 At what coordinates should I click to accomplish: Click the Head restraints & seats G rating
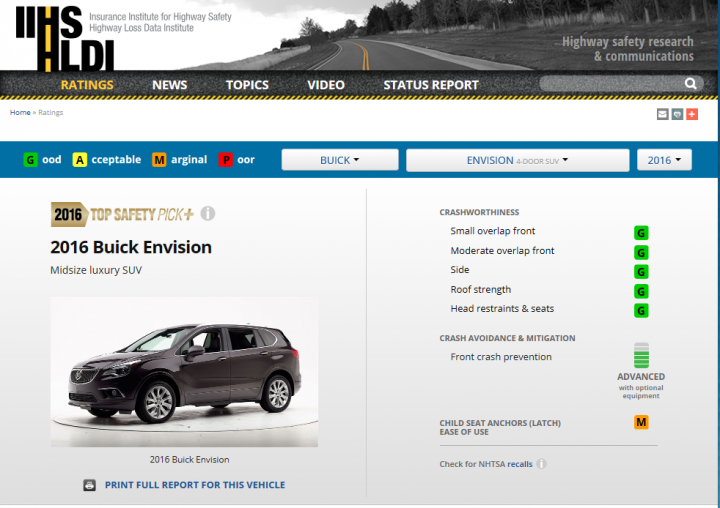tap(641, 310)
